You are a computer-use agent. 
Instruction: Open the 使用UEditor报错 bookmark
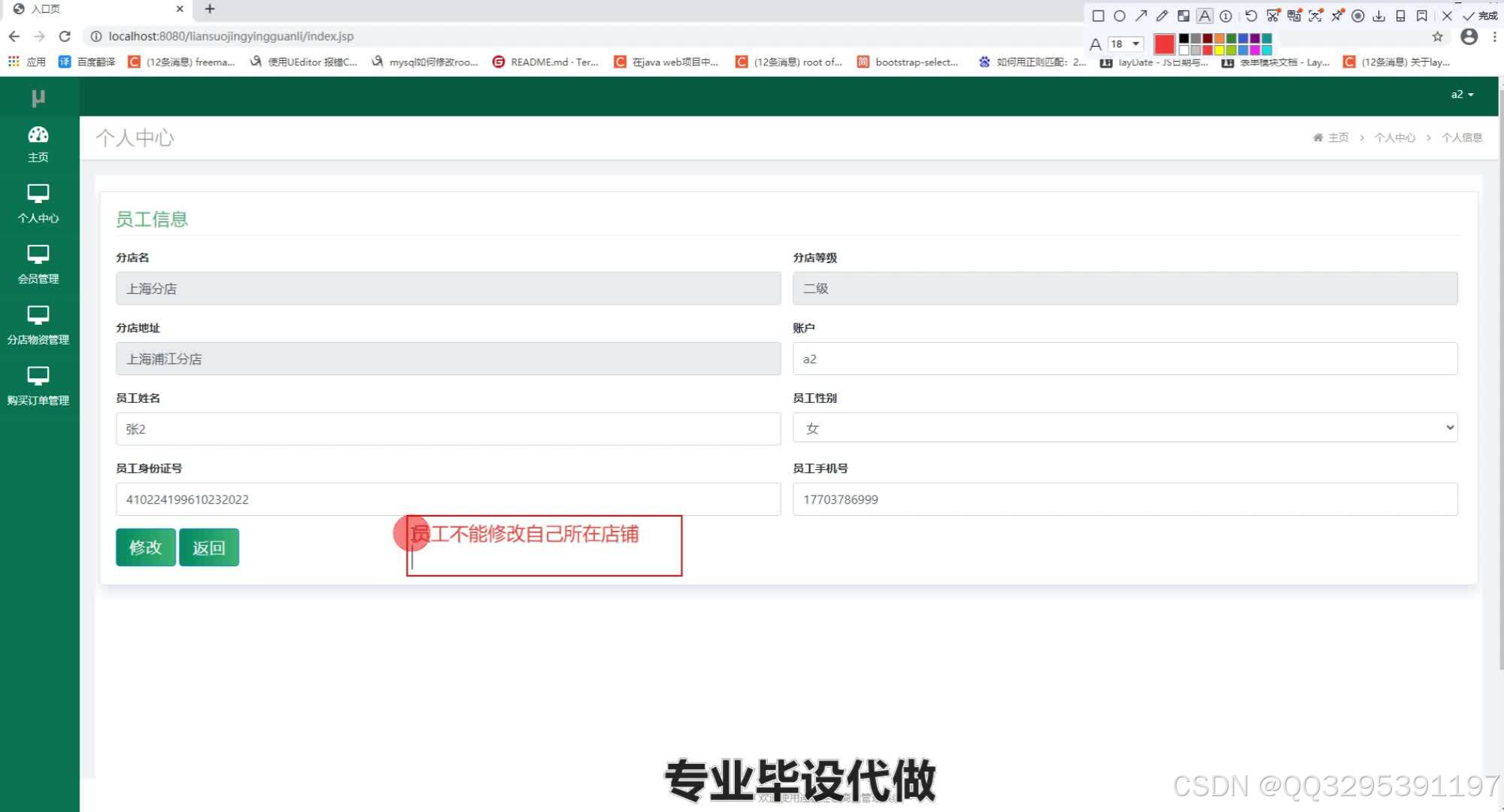(304, 62)
